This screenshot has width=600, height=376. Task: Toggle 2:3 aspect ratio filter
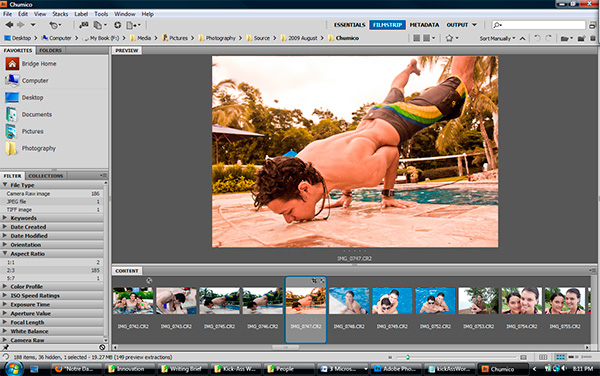click(x=52, y=270)
